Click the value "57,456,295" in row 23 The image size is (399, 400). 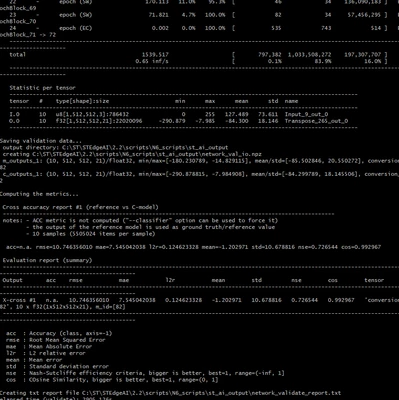tap(364, 15)
